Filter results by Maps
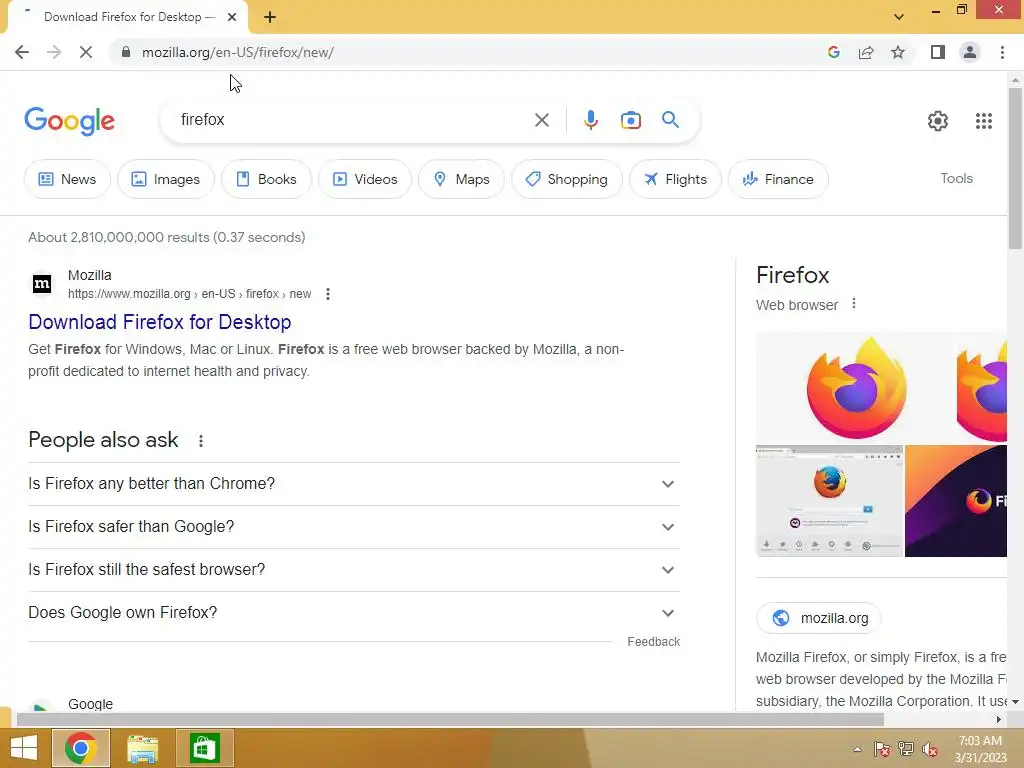Viewport: 1024px width, 768px height. (x=461, y=179)
